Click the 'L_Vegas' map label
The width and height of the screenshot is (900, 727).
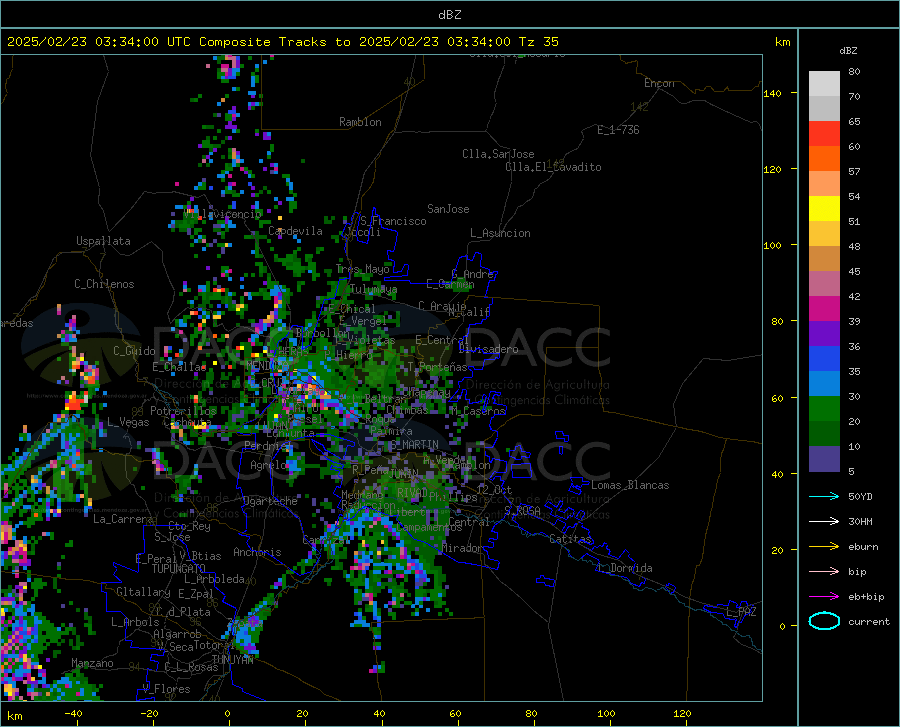128,422
